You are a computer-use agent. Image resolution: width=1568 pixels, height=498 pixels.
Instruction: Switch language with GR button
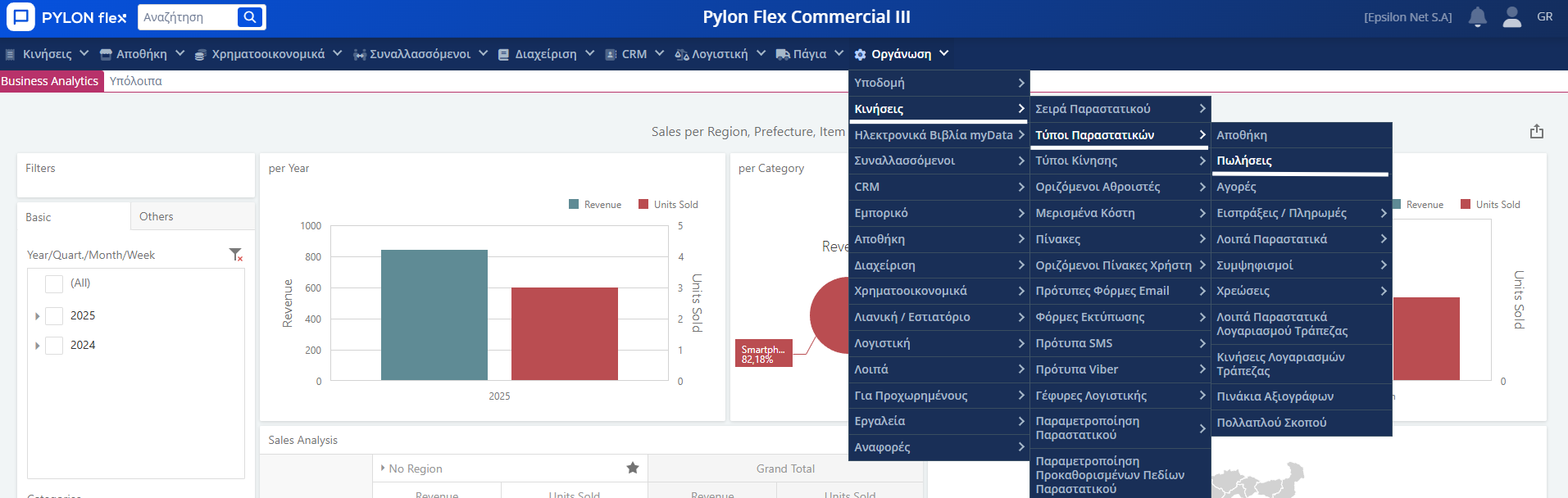[1545, 16]
